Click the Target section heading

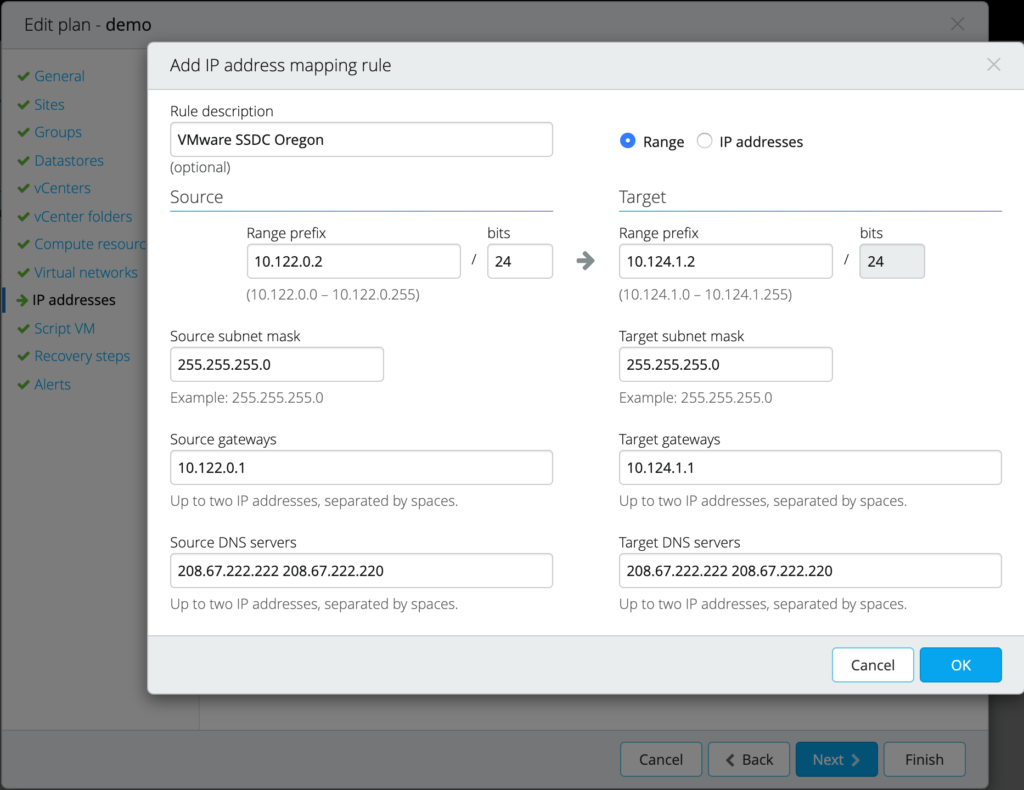click(x=643, y=197)
